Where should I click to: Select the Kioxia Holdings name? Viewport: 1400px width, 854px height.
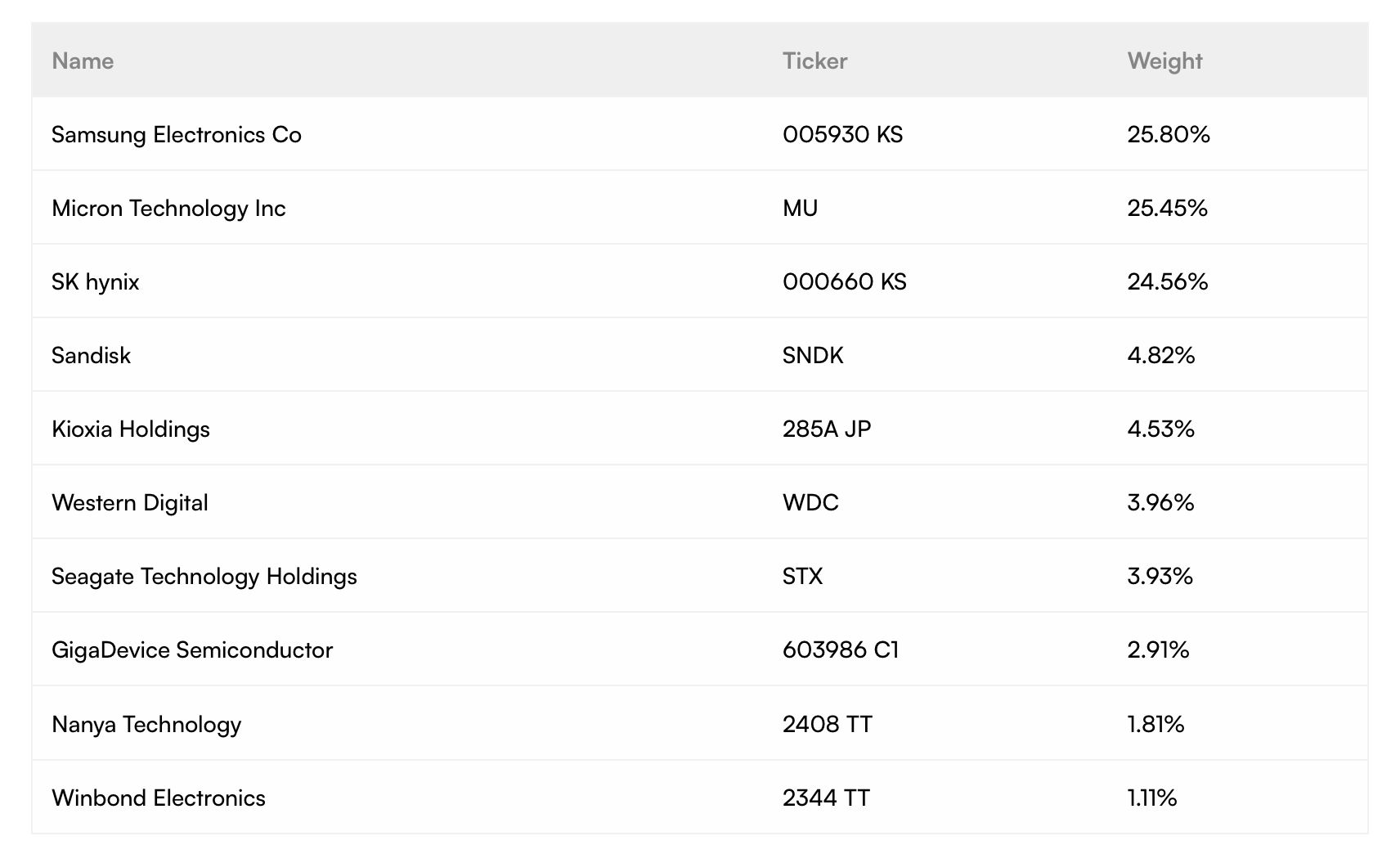point(131,429)
